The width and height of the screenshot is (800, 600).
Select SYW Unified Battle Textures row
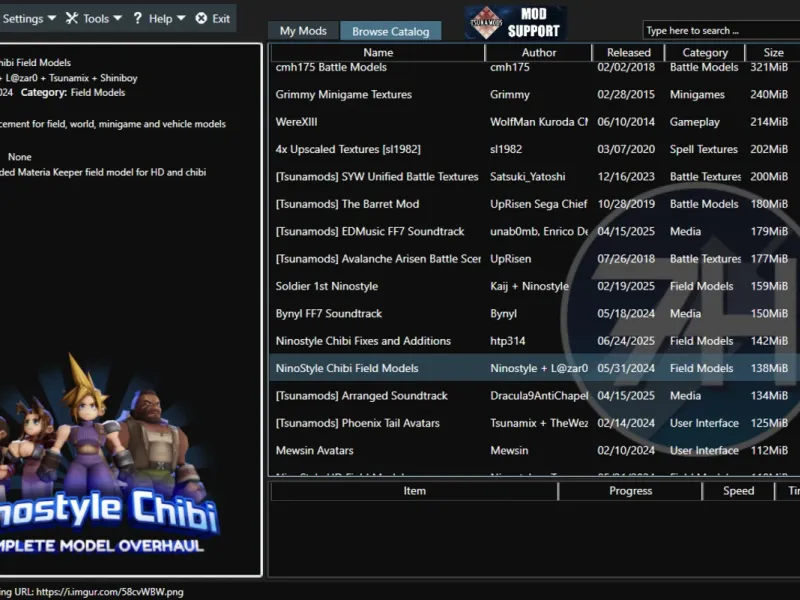pos(534,177)
